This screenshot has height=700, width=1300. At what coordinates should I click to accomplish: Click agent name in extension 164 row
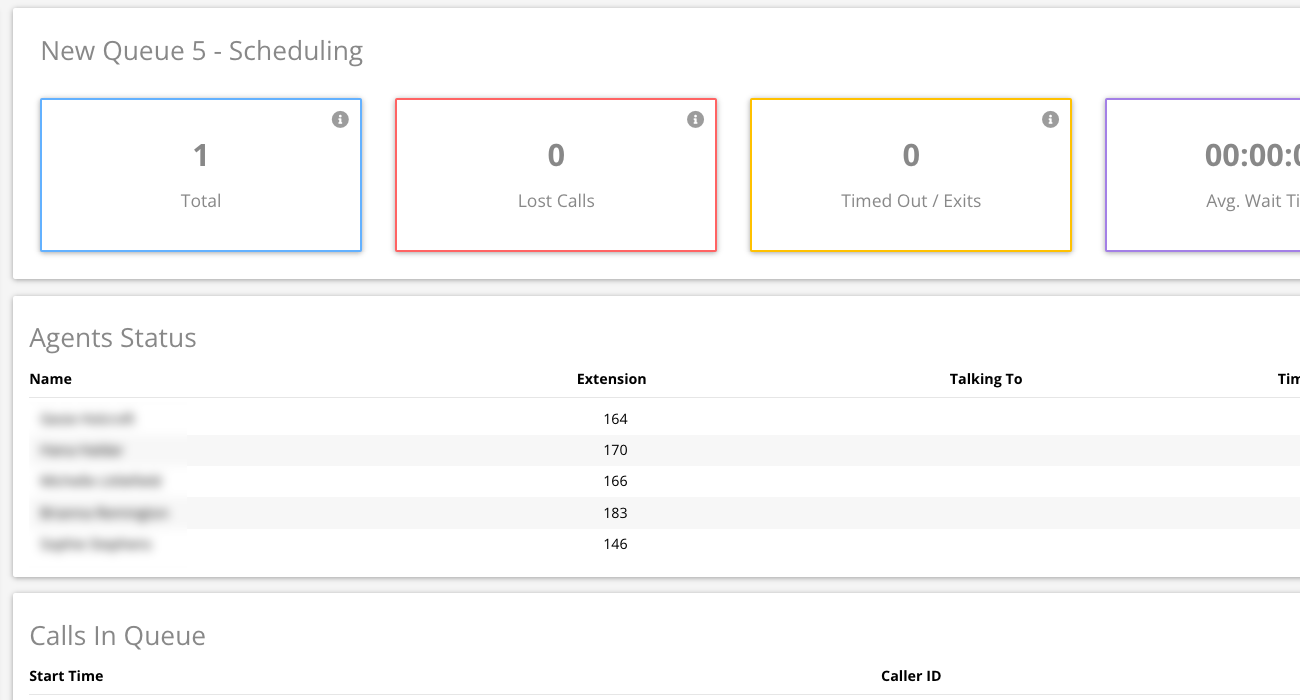coord(88,419)
